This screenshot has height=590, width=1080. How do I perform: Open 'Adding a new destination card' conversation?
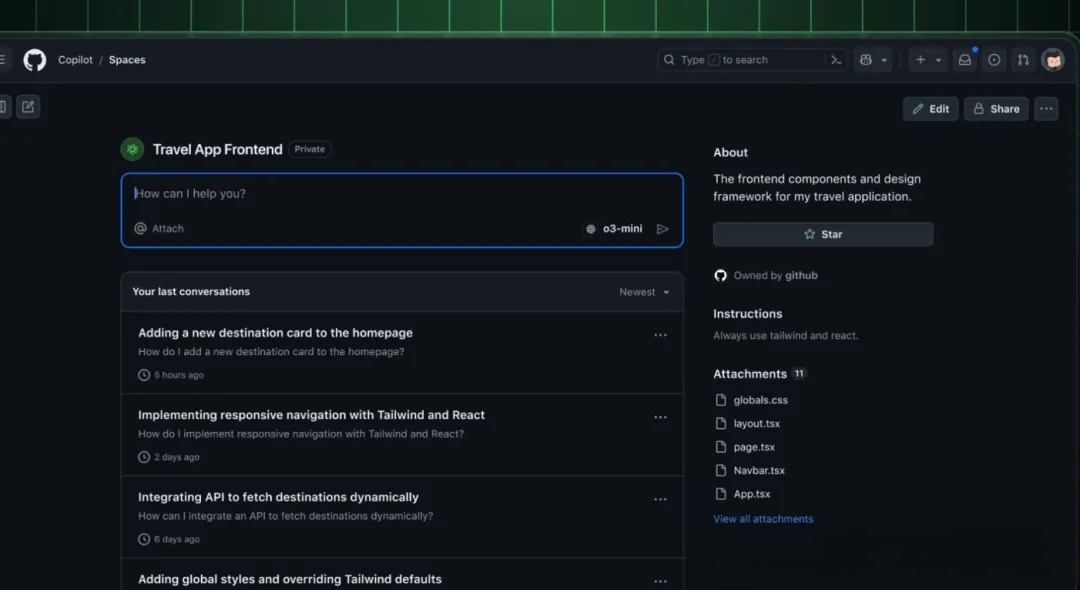pos(276,333)
